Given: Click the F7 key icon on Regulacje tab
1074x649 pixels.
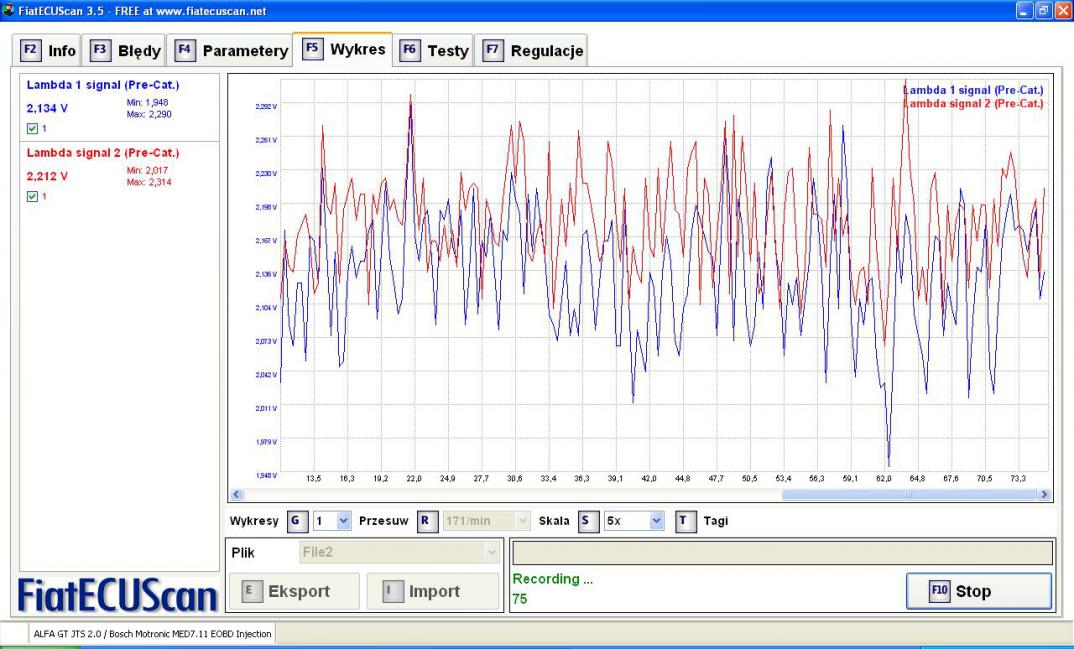Looking at the screenshot, I should [492, 49].
